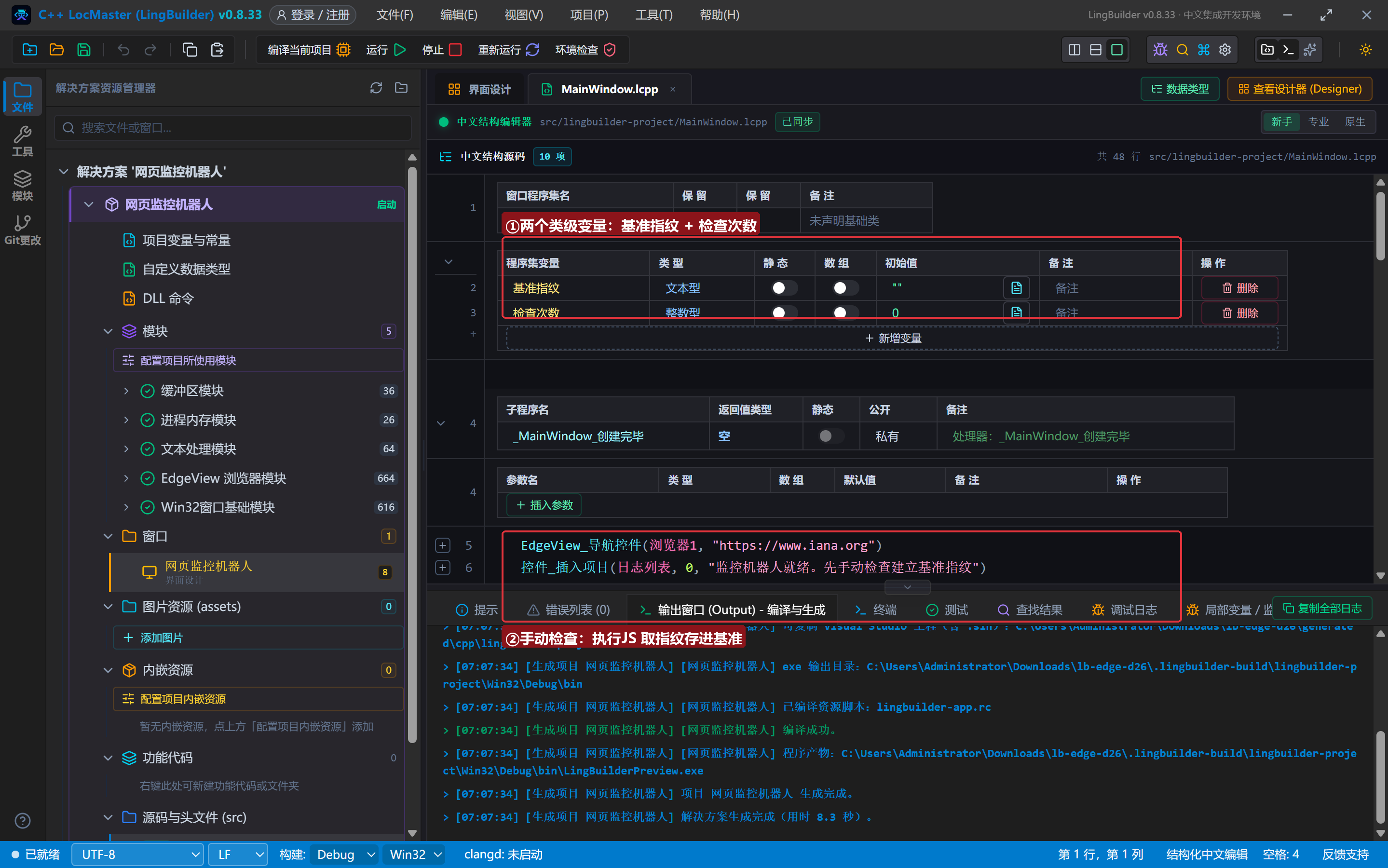Image resolution: width=1388 pixels, height=868 pixels.
Task: Toggle static switch for _MainWindow_创建完毕 subroutine
Action: 830,436
